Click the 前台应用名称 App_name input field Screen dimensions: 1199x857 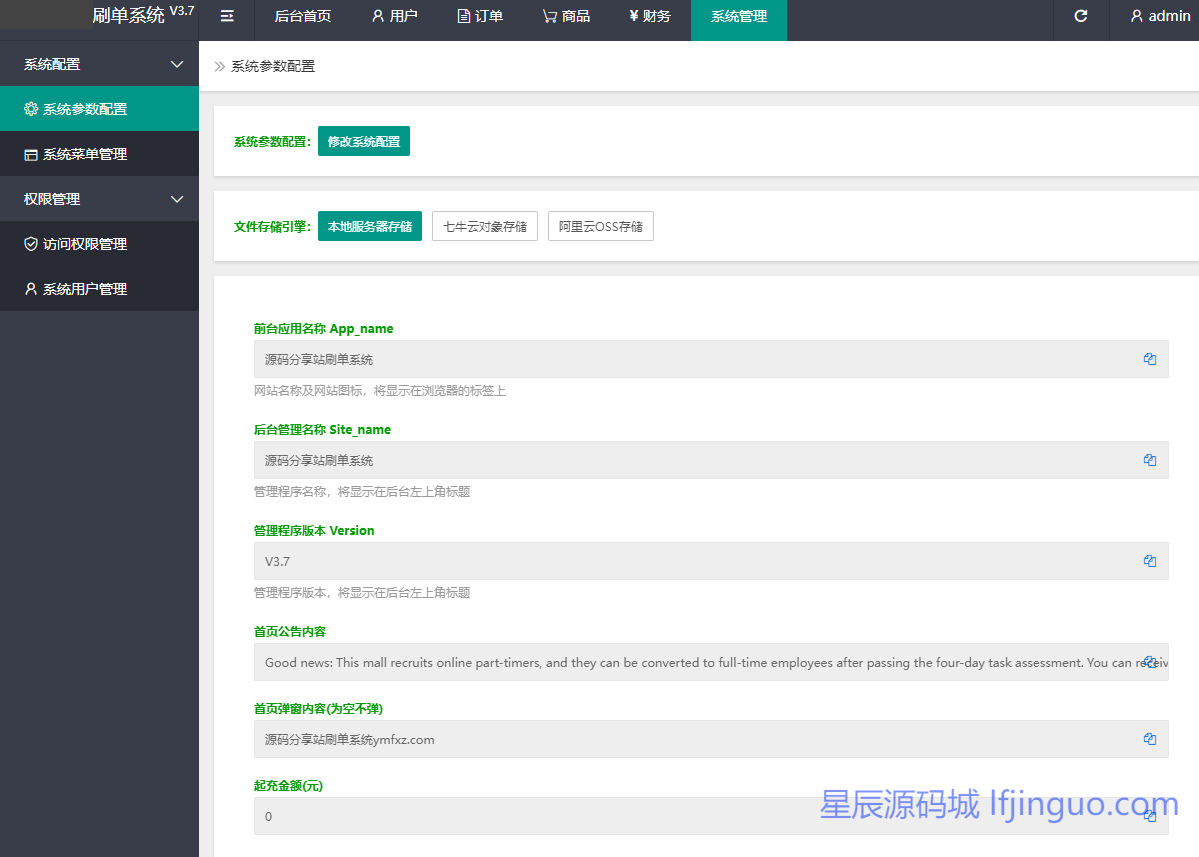[x=690, y=359]
